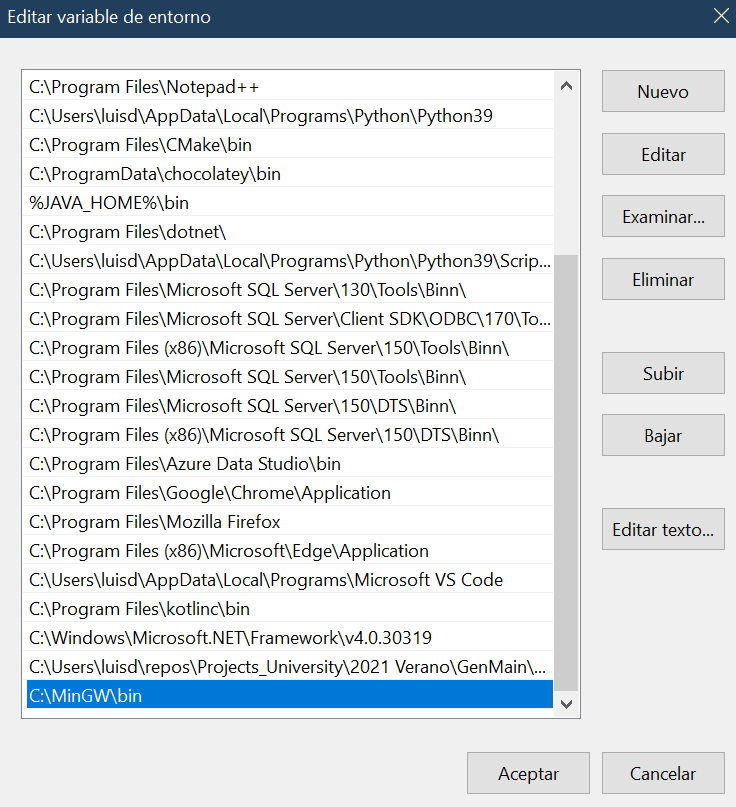
Task: Select the C:\Program Files\CMake\bin entry
Action: click(x=290, y=145)
